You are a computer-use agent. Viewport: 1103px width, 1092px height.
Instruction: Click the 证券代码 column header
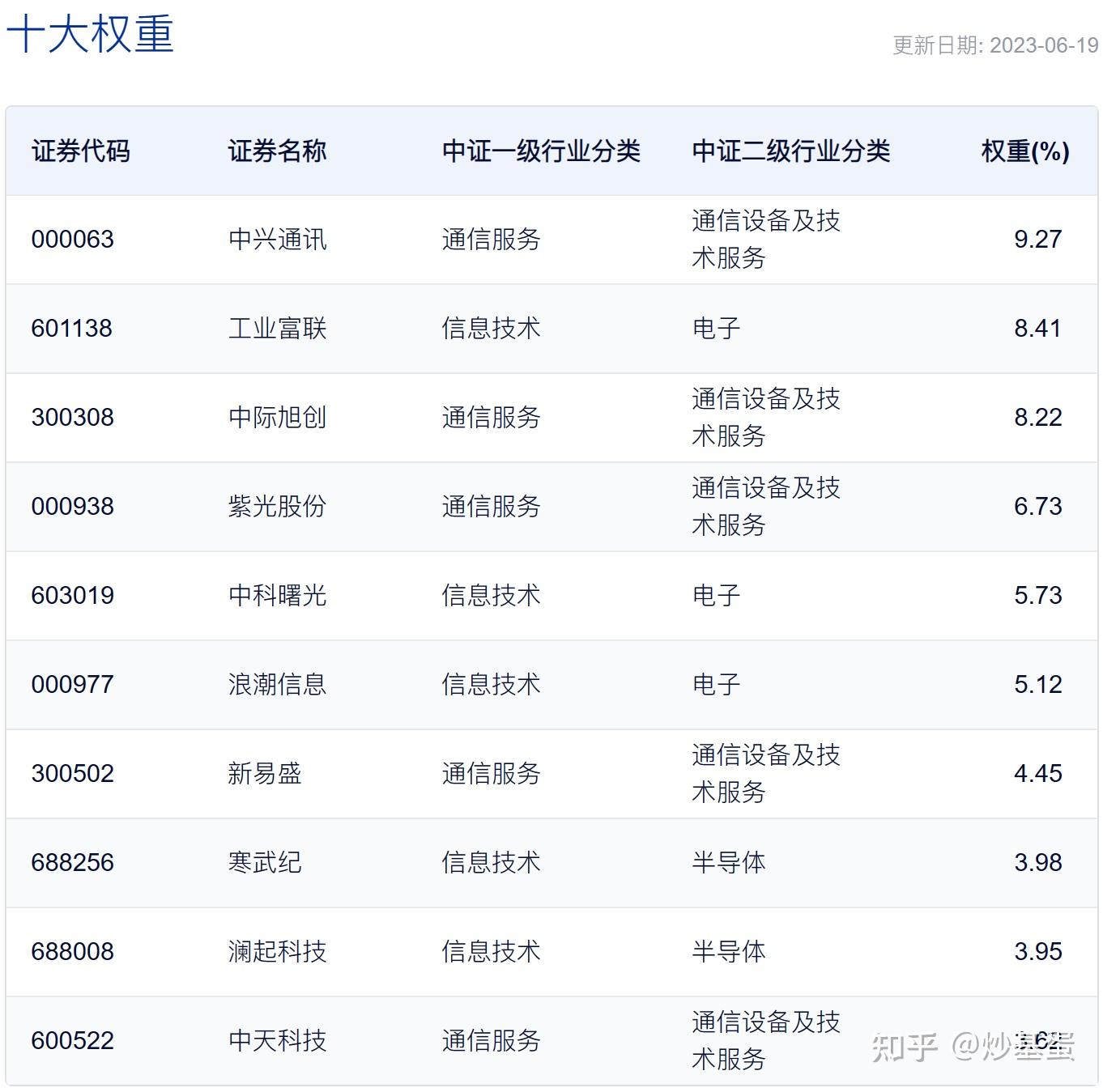click(81, 151)
